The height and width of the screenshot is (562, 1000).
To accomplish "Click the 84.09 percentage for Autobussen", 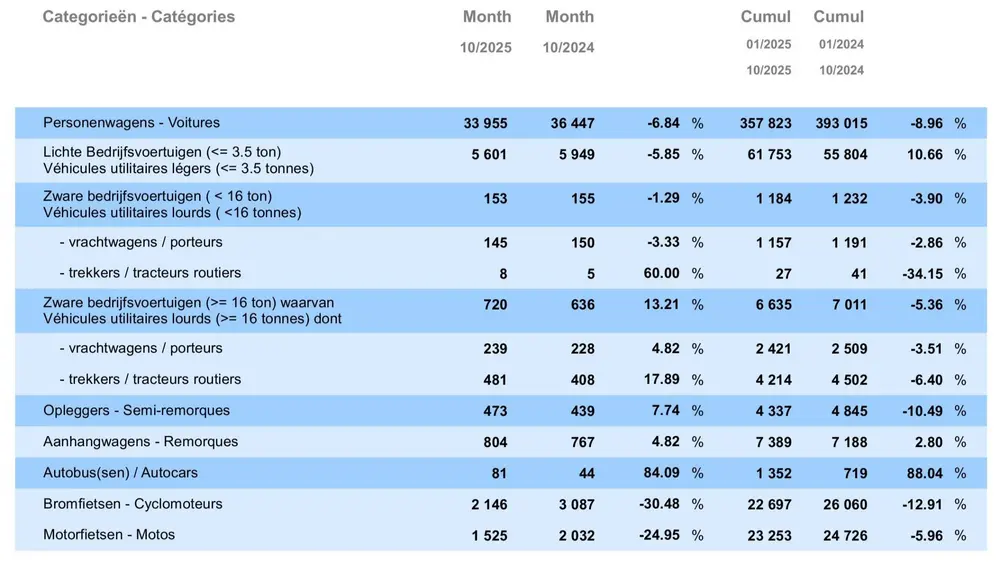I will click(x=660, y=473).
